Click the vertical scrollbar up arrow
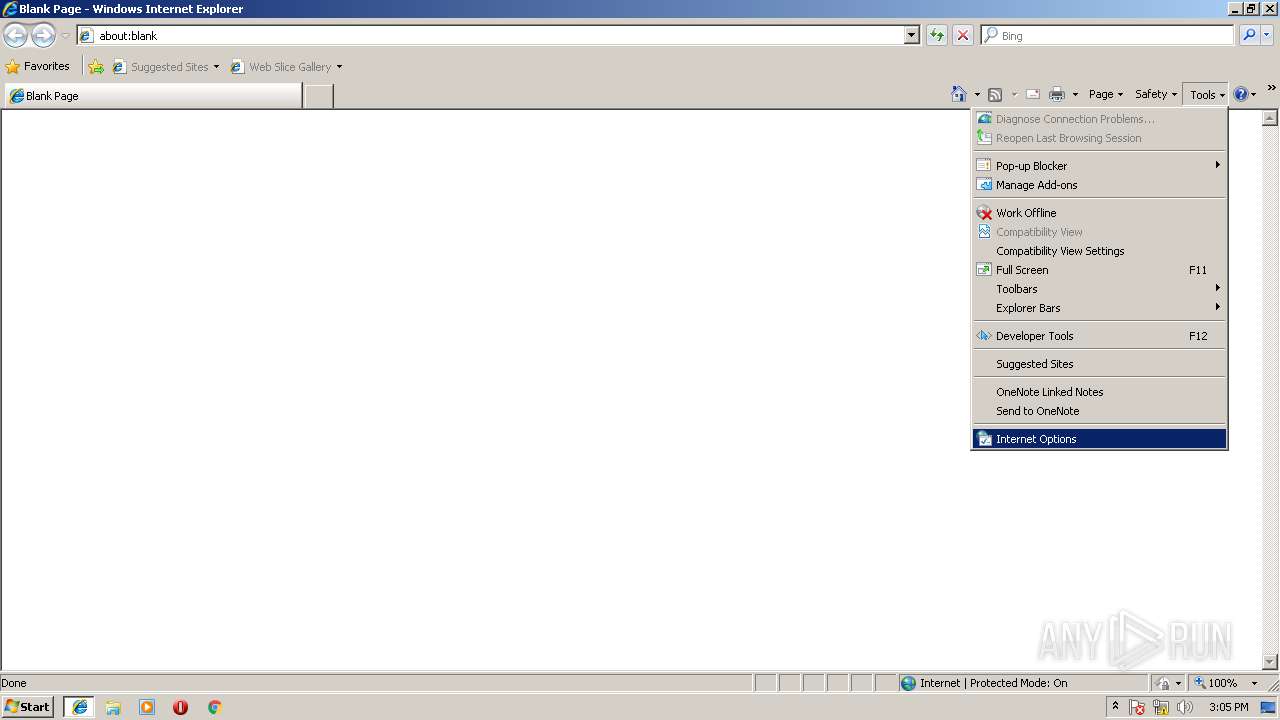This screenshot has height=720, width=1280. coord(1270,118)
